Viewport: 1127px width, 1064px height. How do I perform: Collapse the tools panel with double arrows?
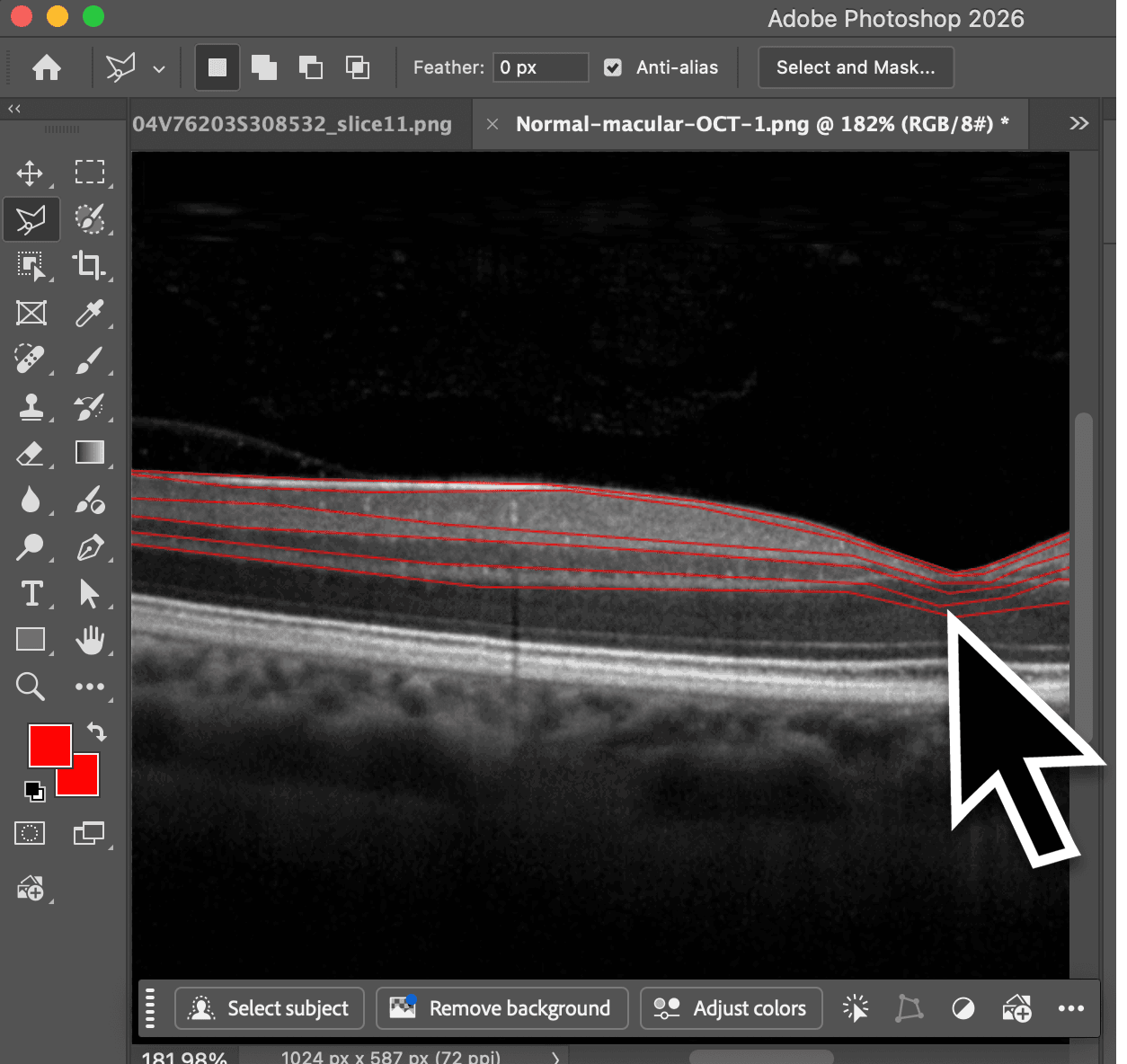click(14, 109)
